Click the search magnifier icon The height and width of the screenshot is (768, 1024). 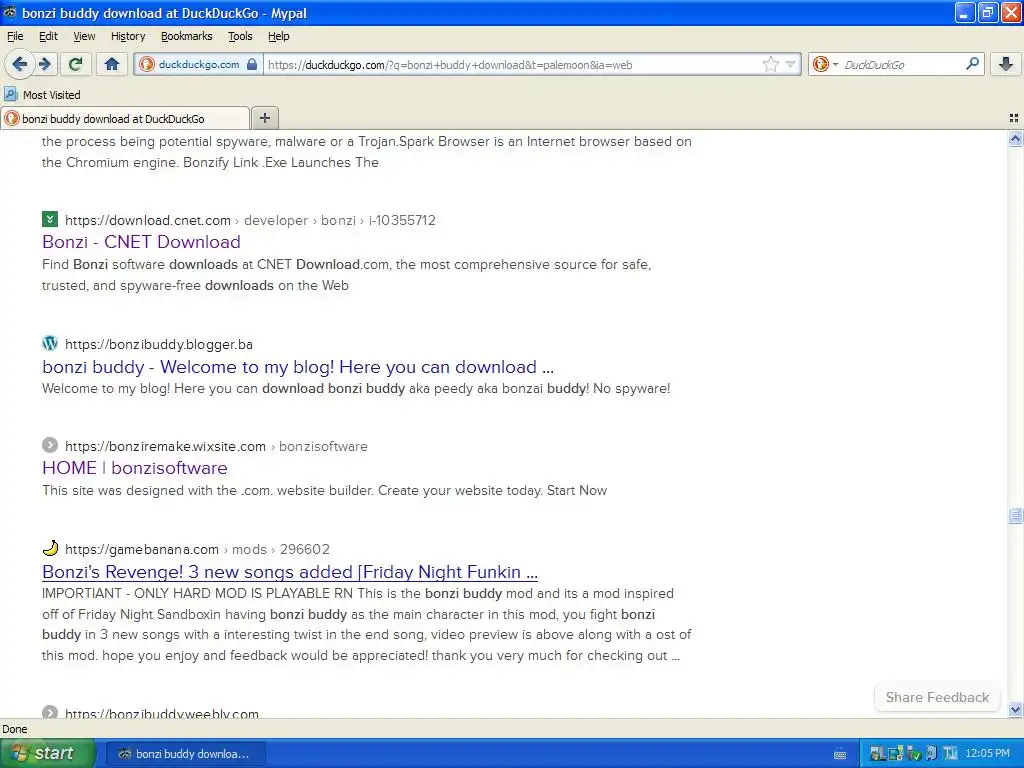[x=972, y=64]
